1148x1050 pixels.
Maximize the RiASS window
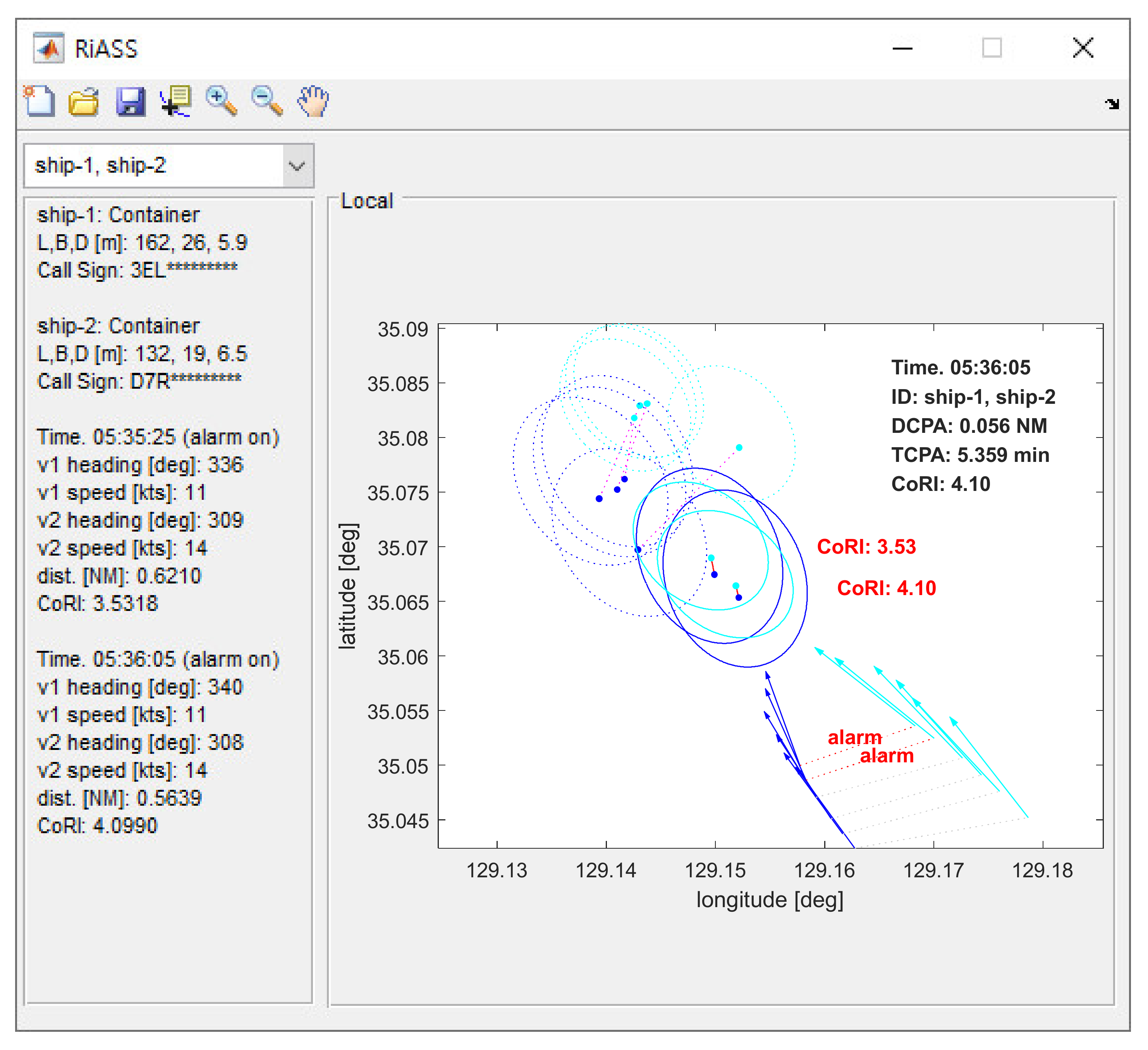click(992, 48)
